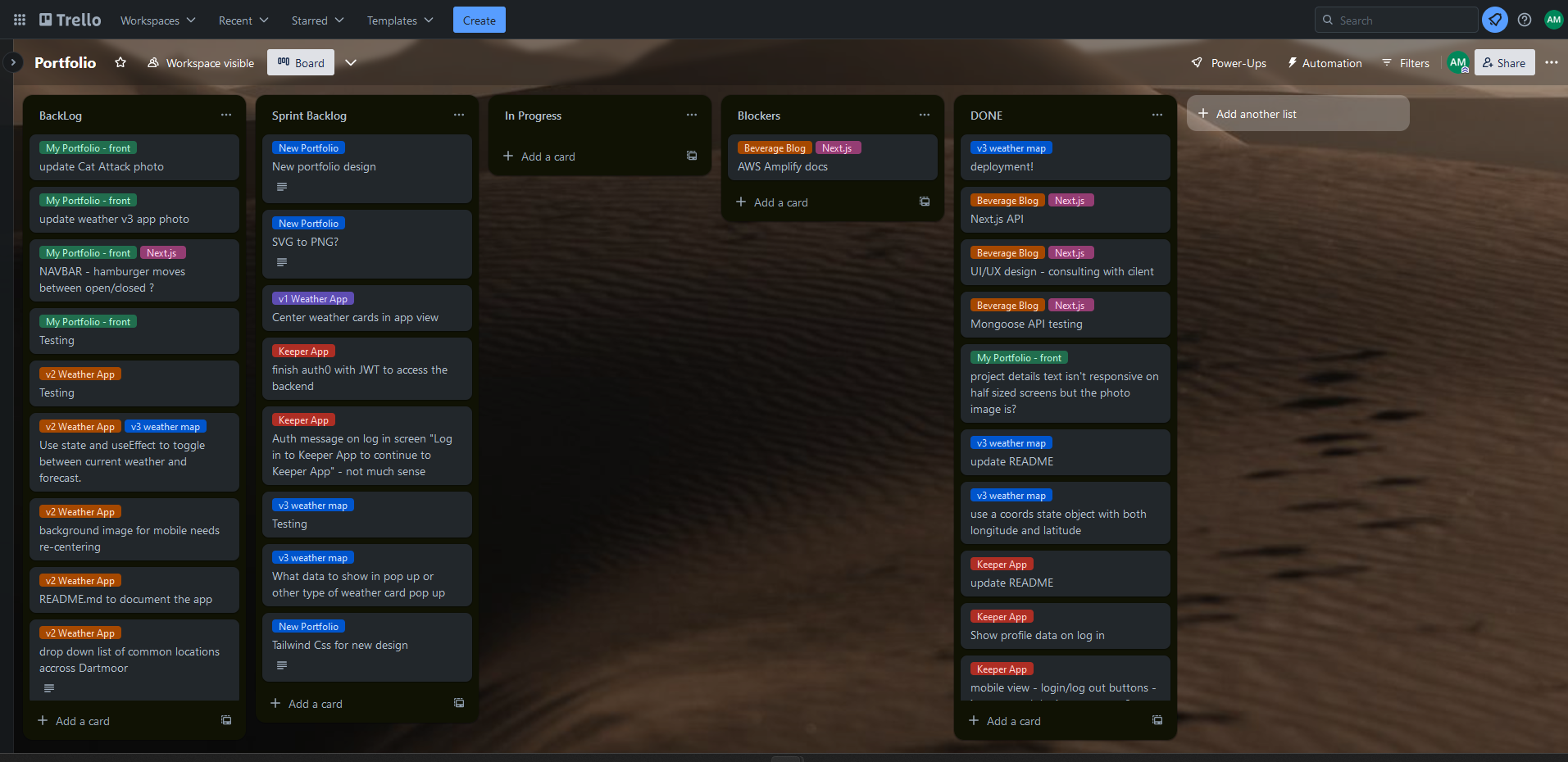
Task: Star the Portfolio board
Action: [120, 62]
